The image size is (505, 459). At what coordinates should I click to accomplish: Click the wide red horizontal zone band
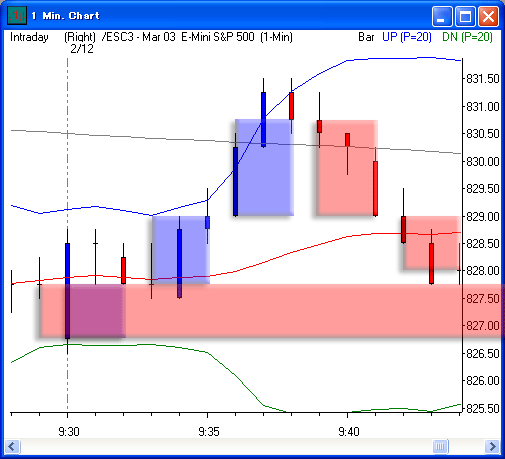tap(270, 311)
